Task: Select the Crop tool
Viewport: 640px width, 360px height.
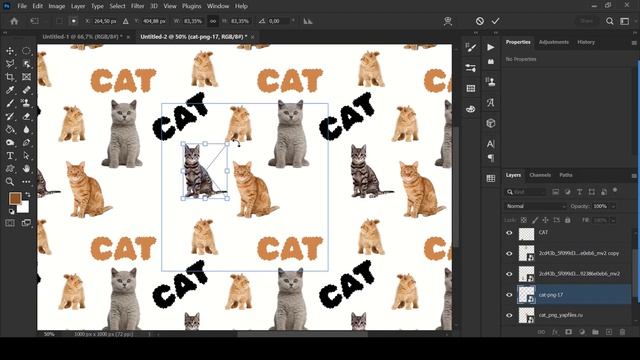Action: (10, 77)
